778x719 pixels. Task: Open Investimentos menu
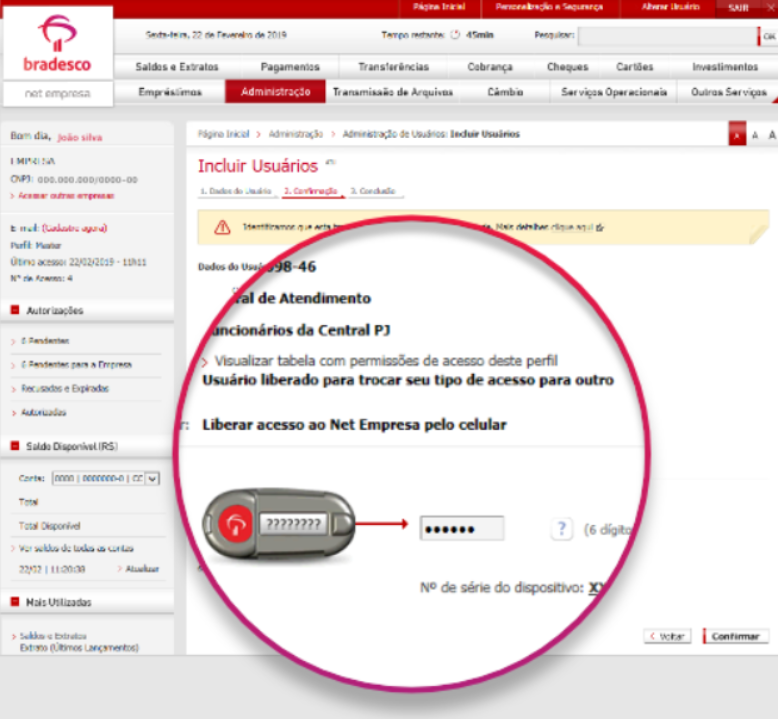pos(725,66)
